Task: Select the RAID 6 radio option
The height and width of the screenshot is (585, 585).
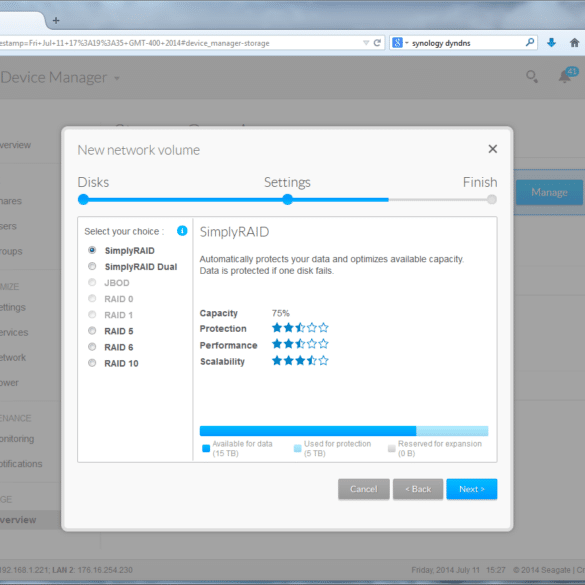Action: click(92, 347)
